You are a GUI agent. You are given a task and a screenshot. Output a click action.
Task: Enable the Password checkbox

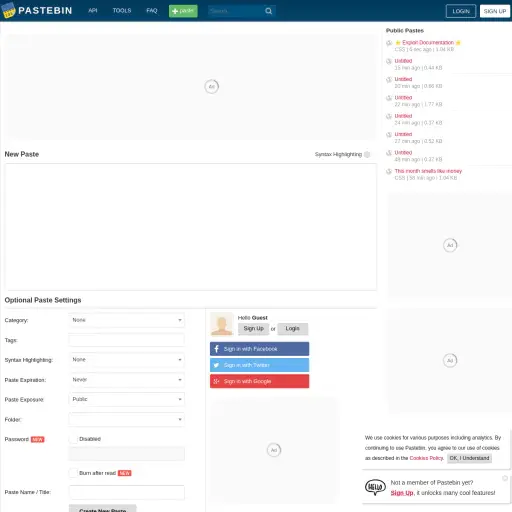(x=73, y=439)
